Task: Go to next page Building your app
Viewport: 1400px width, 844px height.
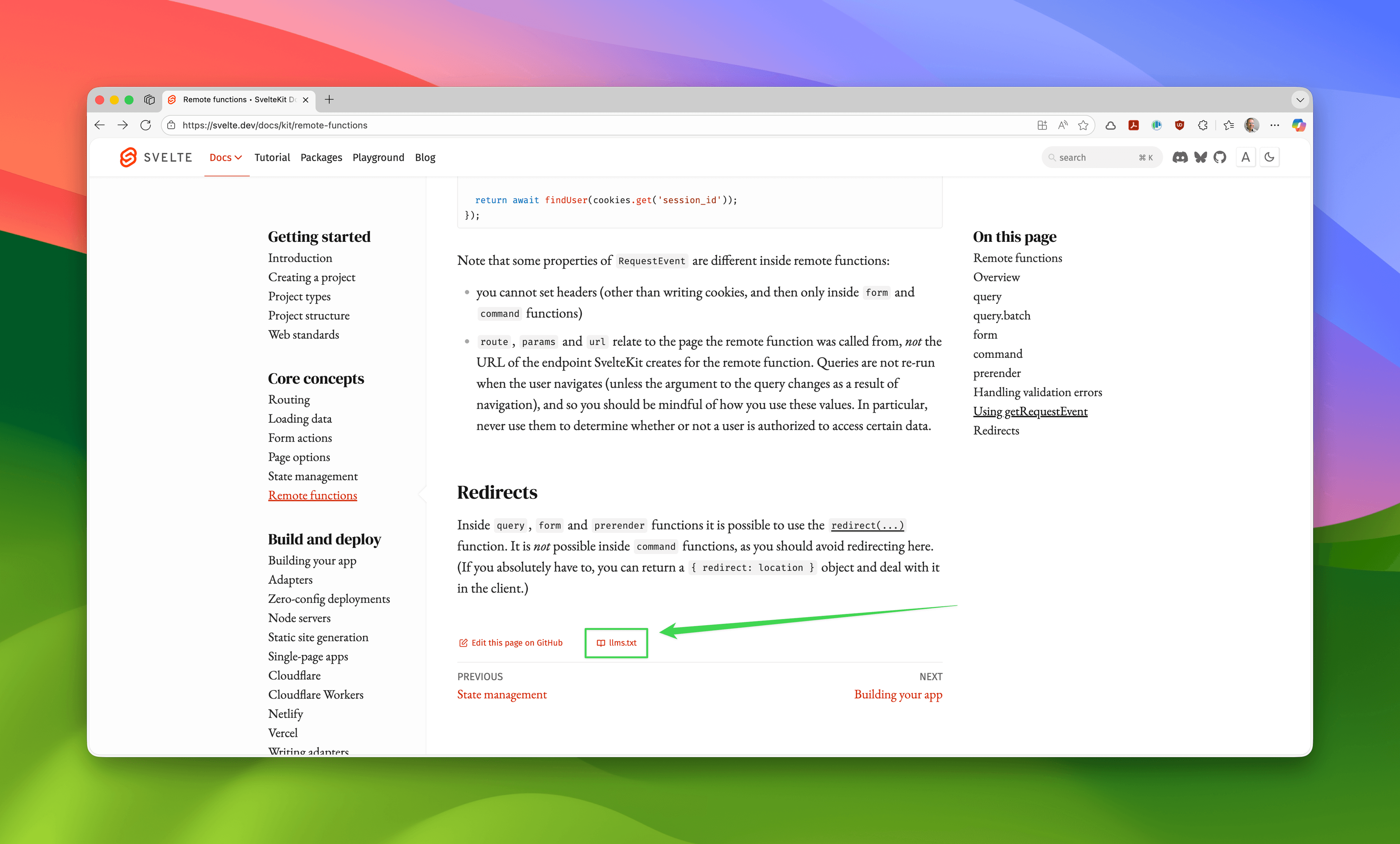Action: (898, 694)
